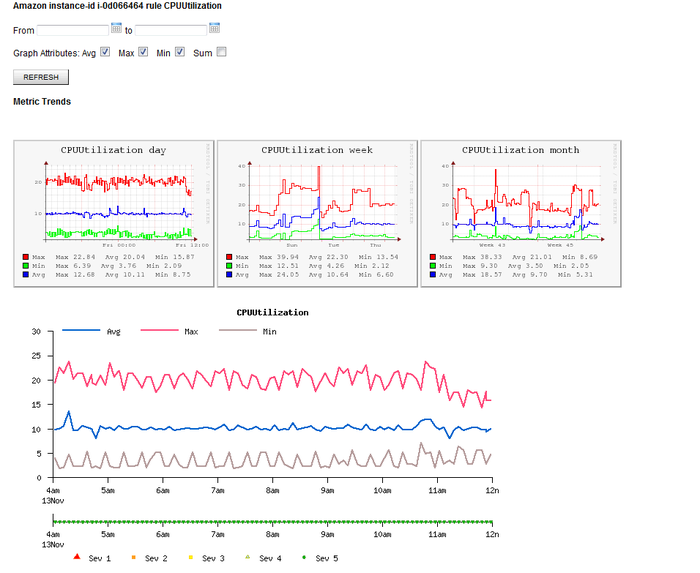
Task: Click the yellow Sev 3 square icon
Action: [191, 557]
